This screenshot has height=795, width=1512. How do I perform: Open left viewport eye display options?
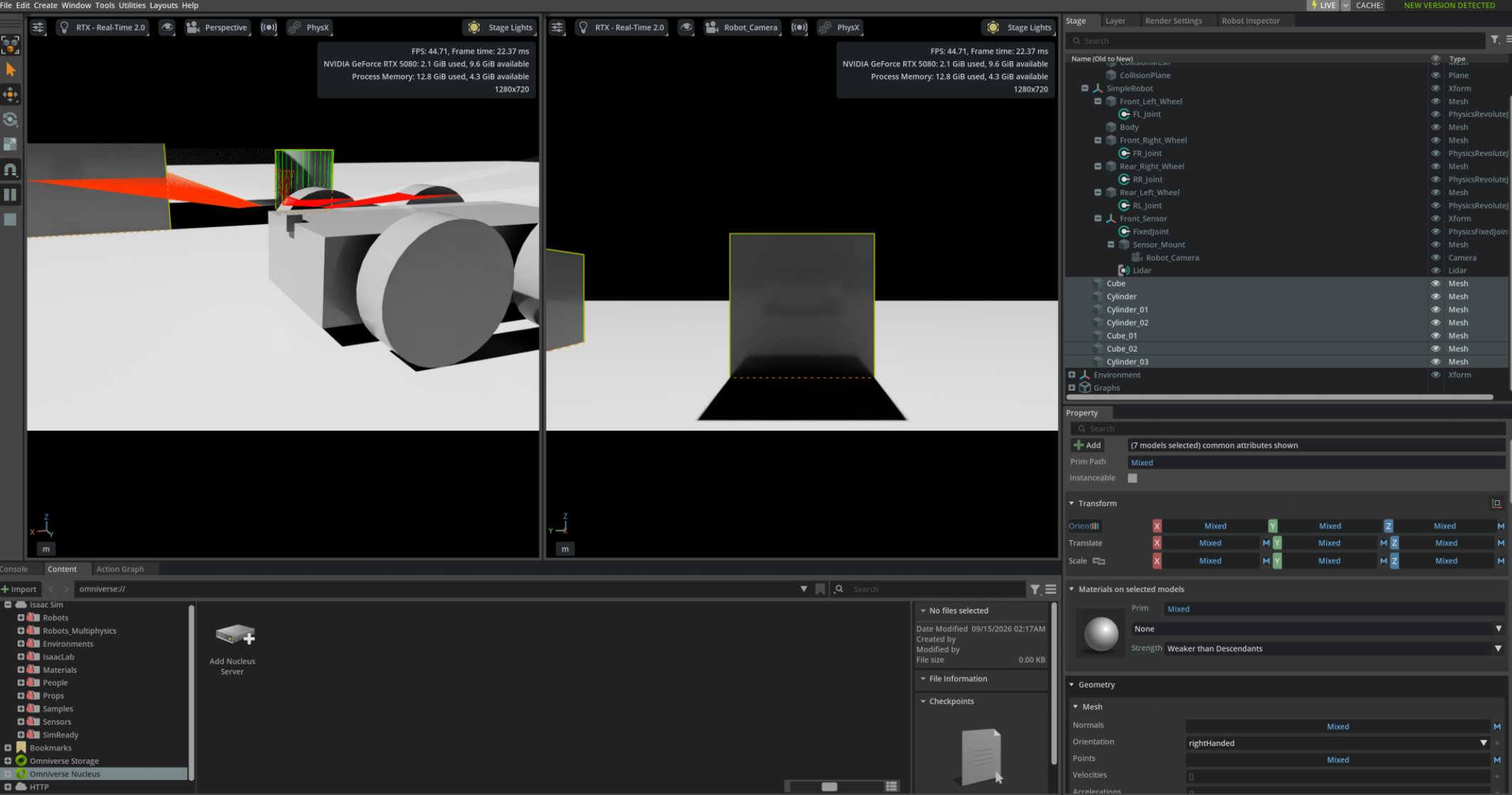pyautogui.click(x=166, y=27)
